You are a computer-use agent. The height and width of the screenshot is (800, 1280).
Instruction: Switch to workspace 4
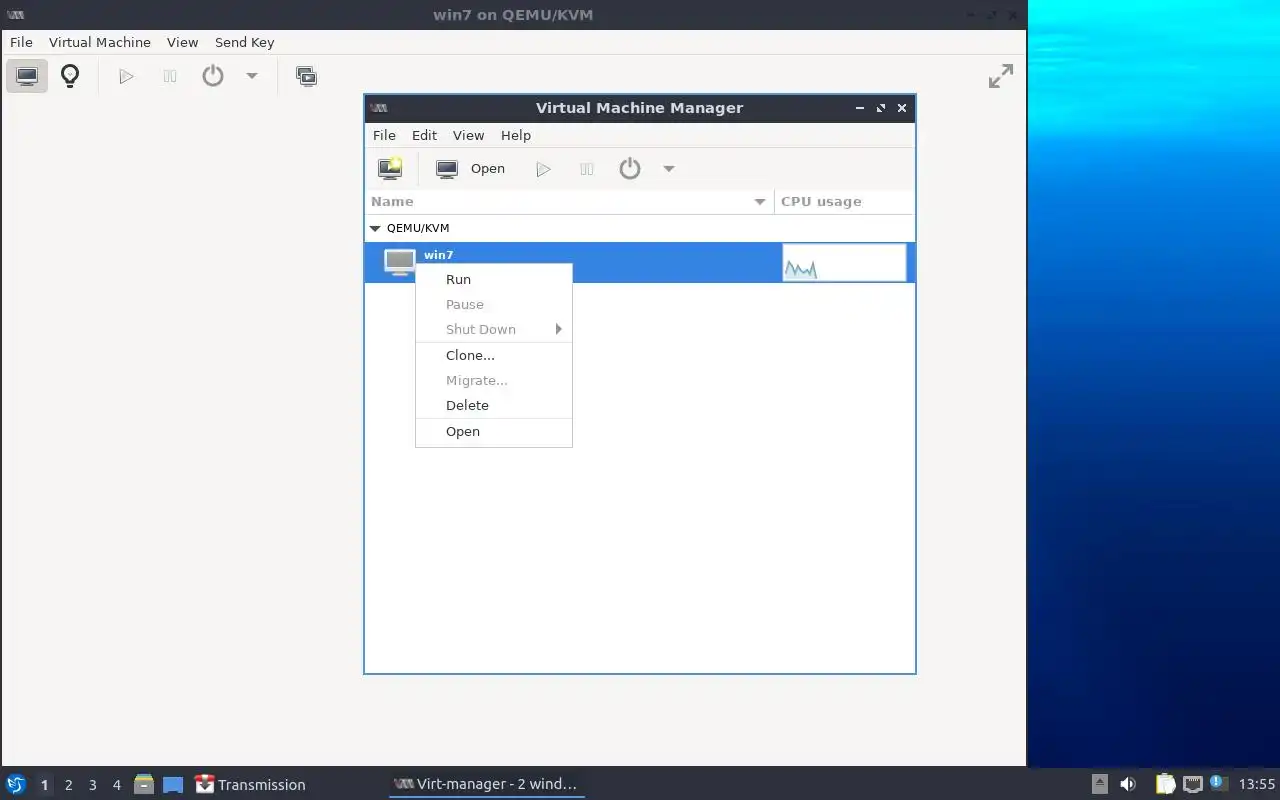pos(116,785)
